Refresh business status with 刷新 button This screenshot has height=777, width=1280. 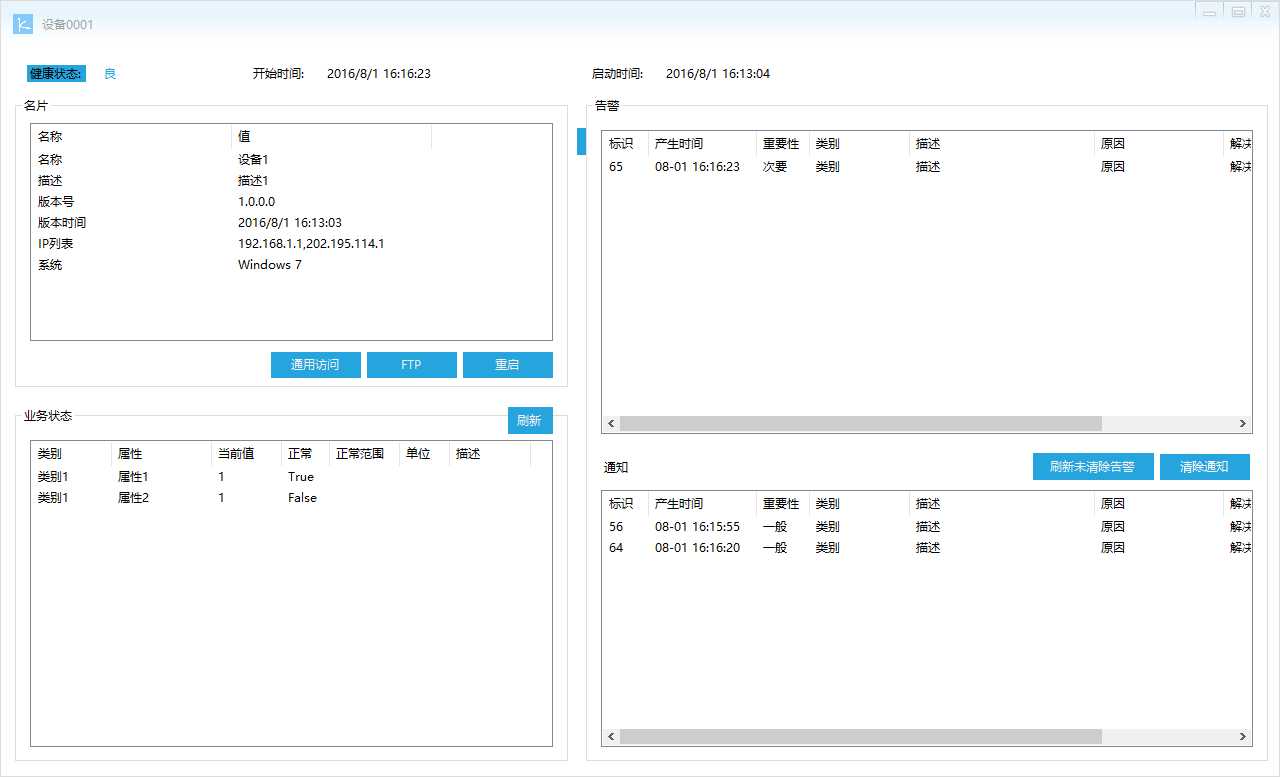(x=529, y=421)
